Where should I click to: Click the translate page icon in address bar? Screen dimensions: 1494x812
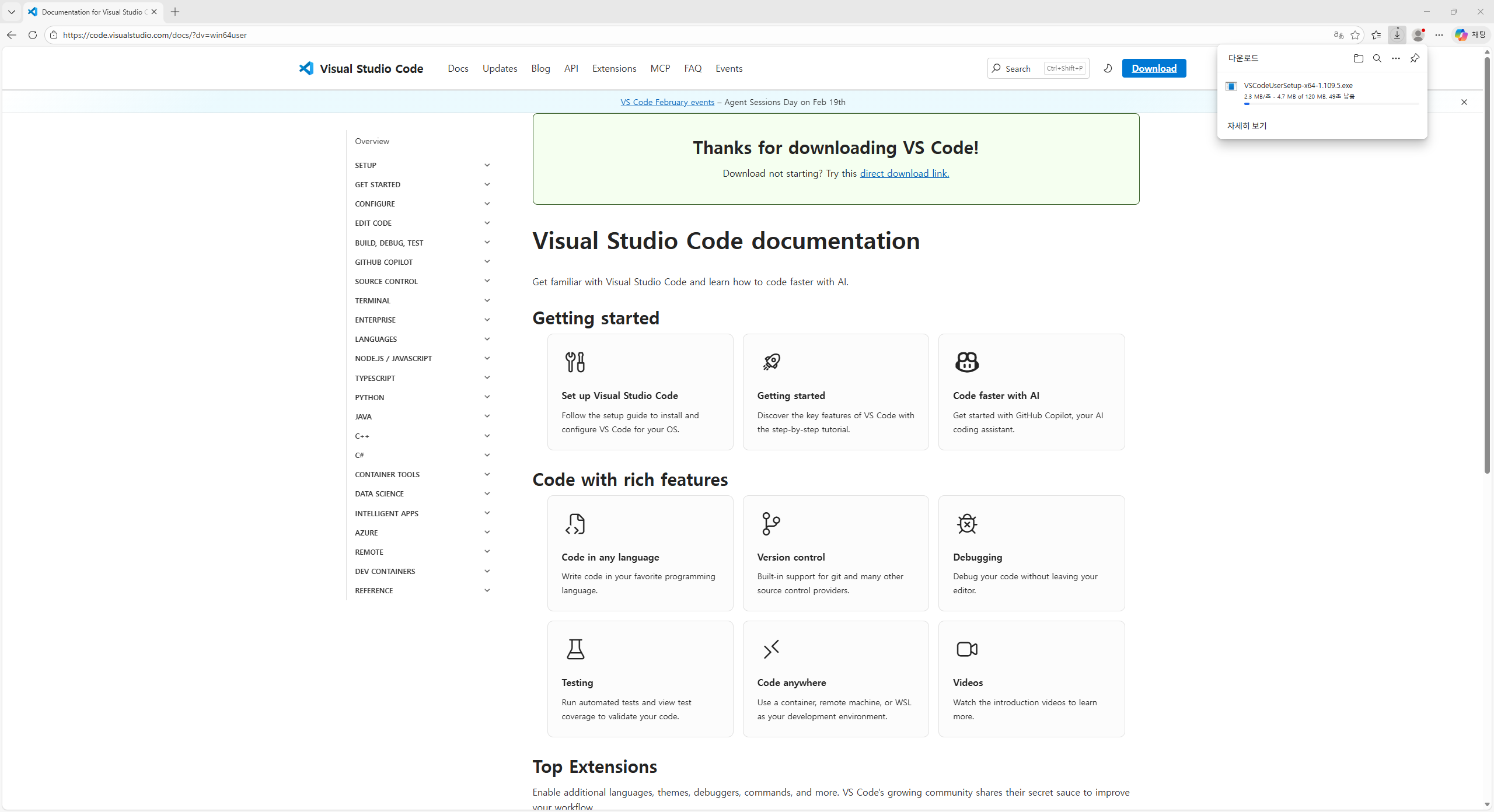coord(1338,35)
